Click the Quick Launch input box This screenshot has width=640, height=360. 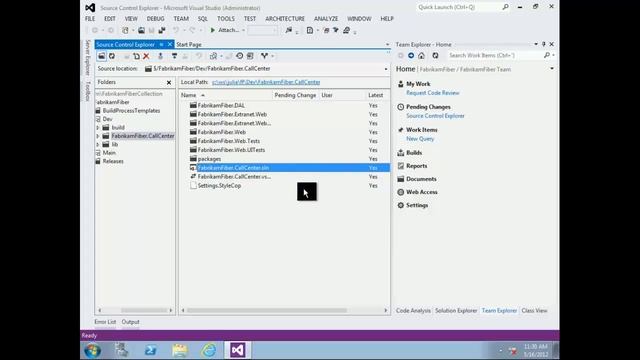tap(458, 7)
